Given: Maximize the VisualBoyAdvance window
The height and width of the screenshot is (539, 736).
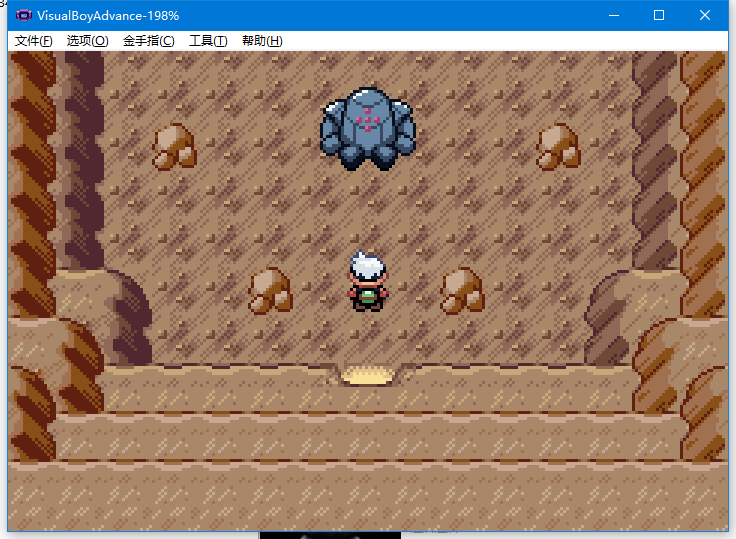Looking at the screenshot, I should tap(659, 15).
